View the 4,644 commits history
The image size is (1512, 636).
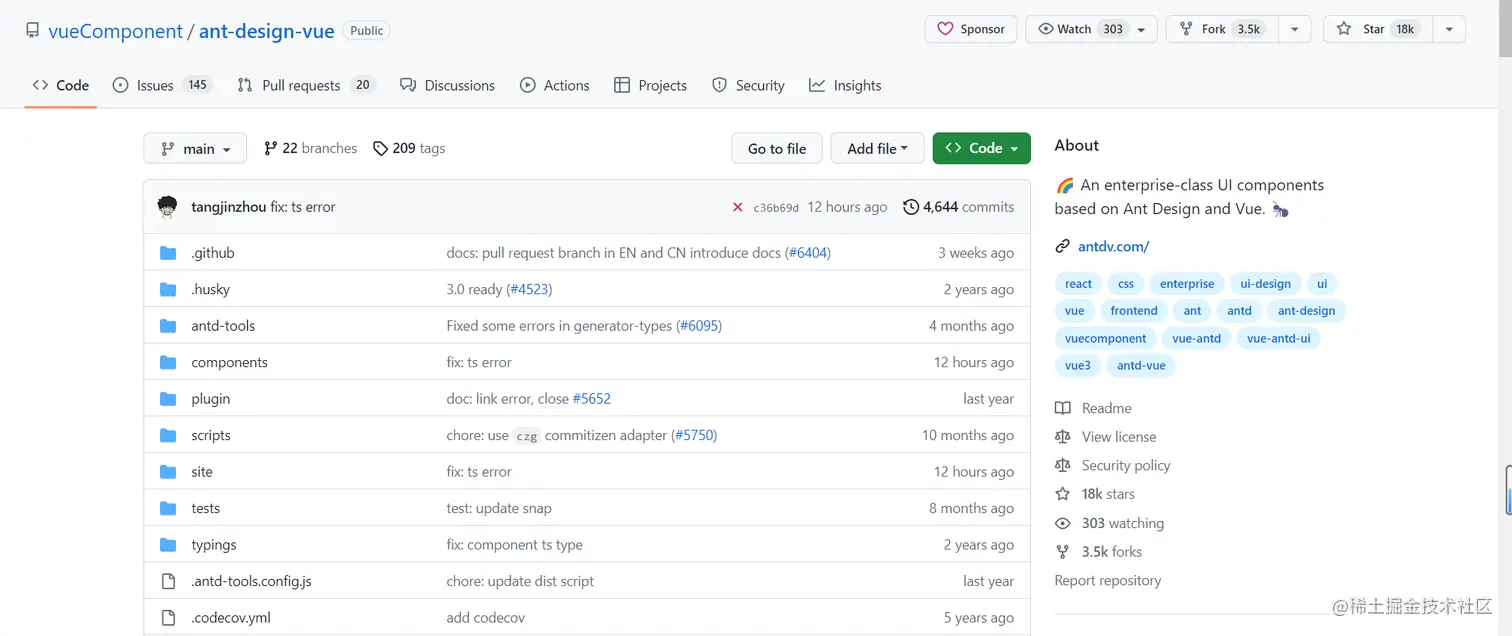point(958,207)
